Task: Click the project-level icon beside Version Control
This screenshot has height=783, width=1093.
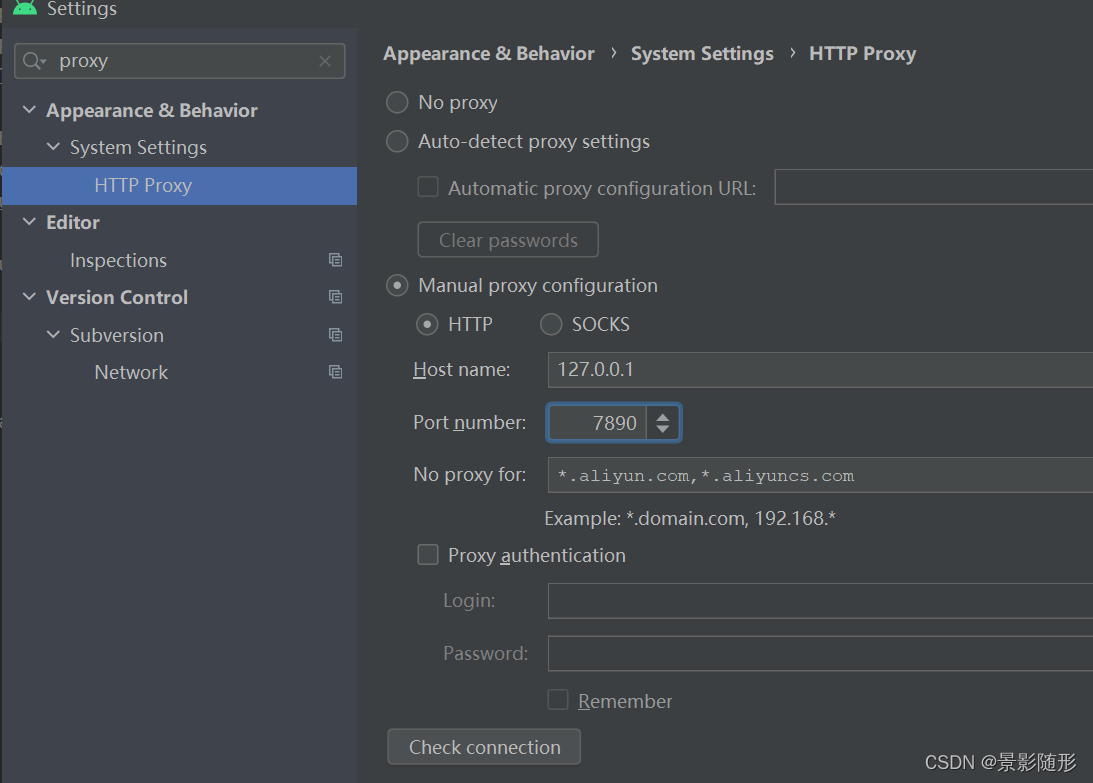Action: [x=335, y=297]
